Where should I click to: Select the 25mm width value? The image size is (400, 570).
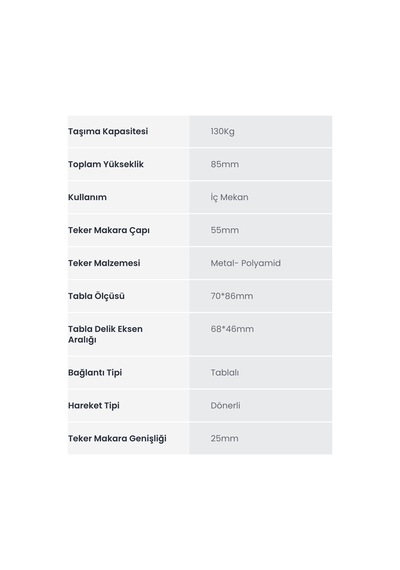coord(224,438)
